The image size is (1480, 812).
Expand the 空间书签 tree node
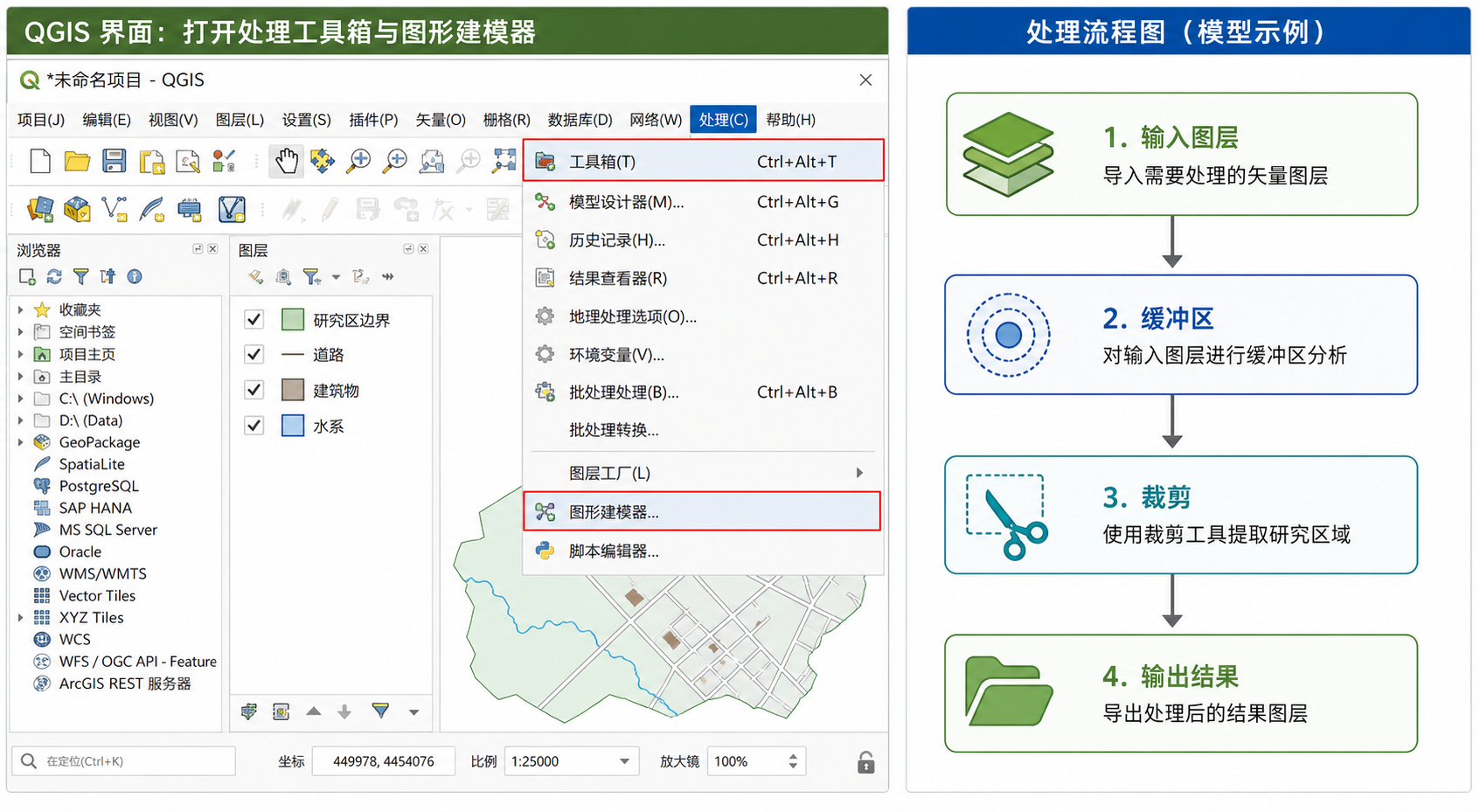click(x=21, y=332)
